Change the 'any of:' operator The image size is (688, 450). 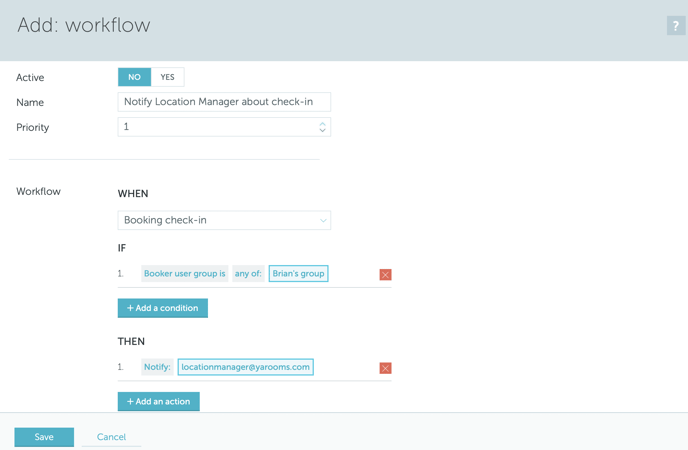click(248, 273)
